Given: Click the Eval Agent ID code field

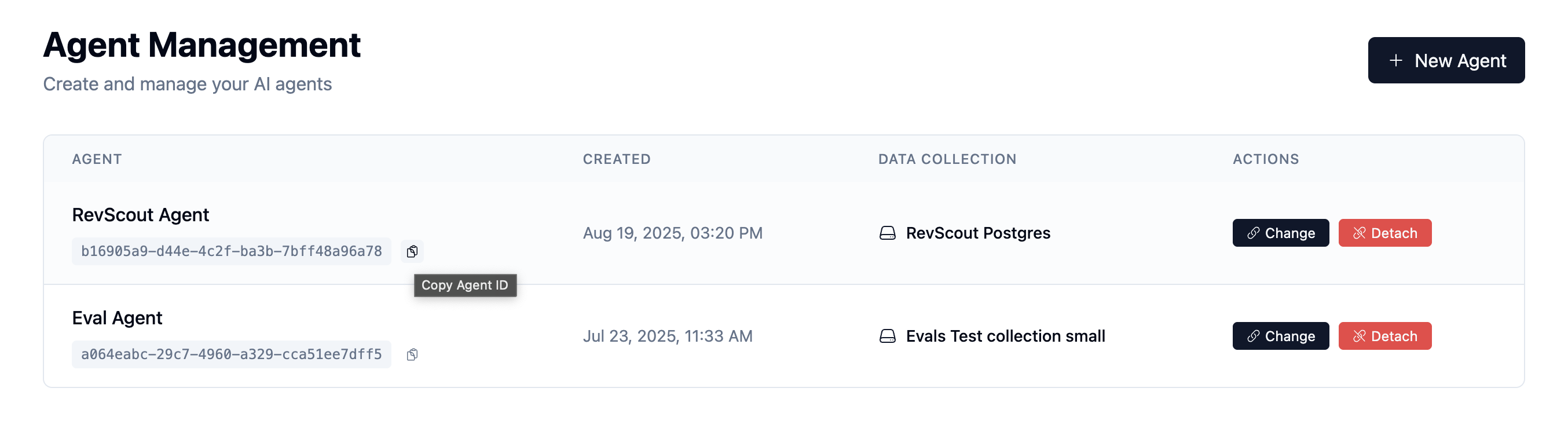Looking at the screenshot, I should [231, 354].
